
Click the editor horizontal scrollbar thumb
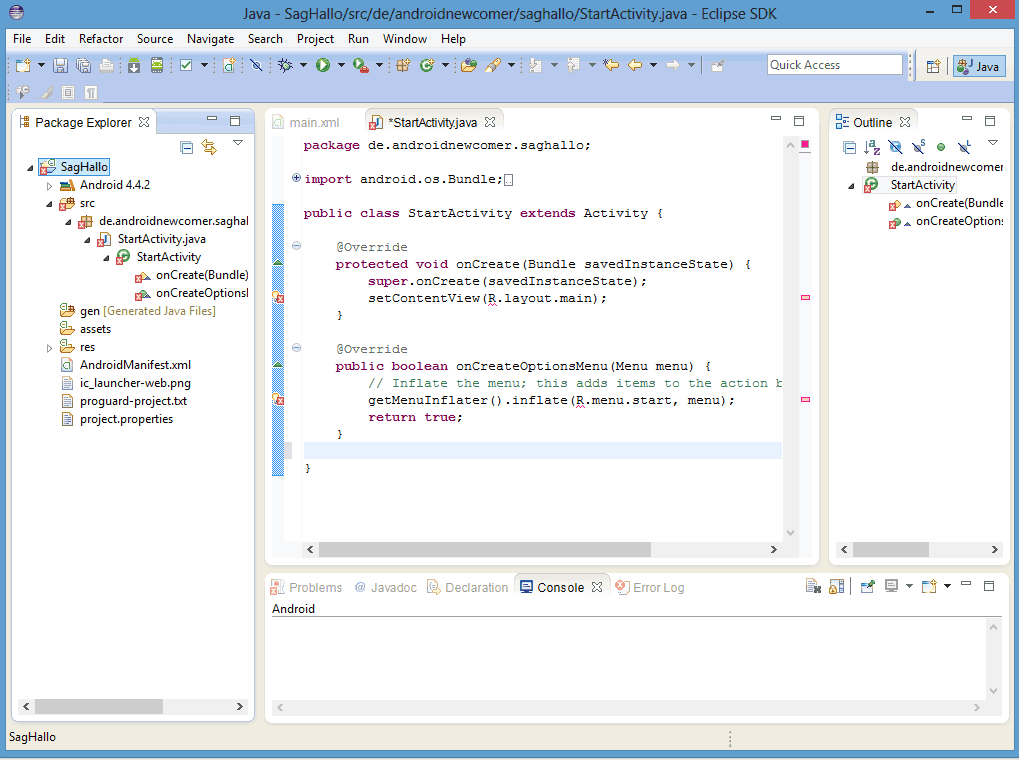pyautogui.click(x=484, y=549)
